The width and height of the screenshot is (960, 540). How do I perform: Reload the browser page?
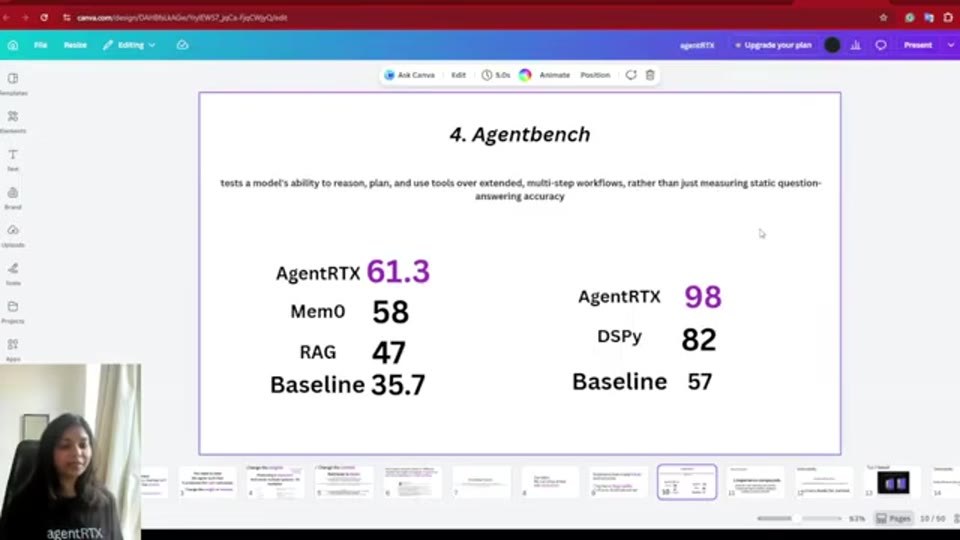[x=44, y=18]
